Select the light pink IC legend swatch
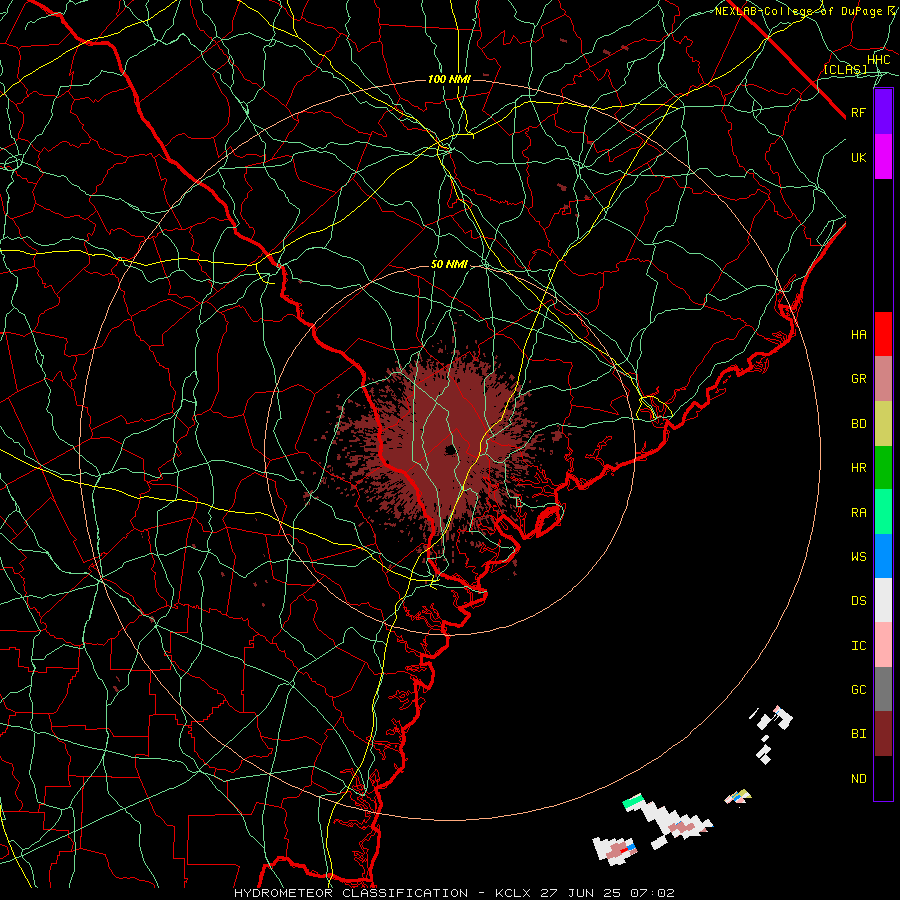 pos(883,645)
